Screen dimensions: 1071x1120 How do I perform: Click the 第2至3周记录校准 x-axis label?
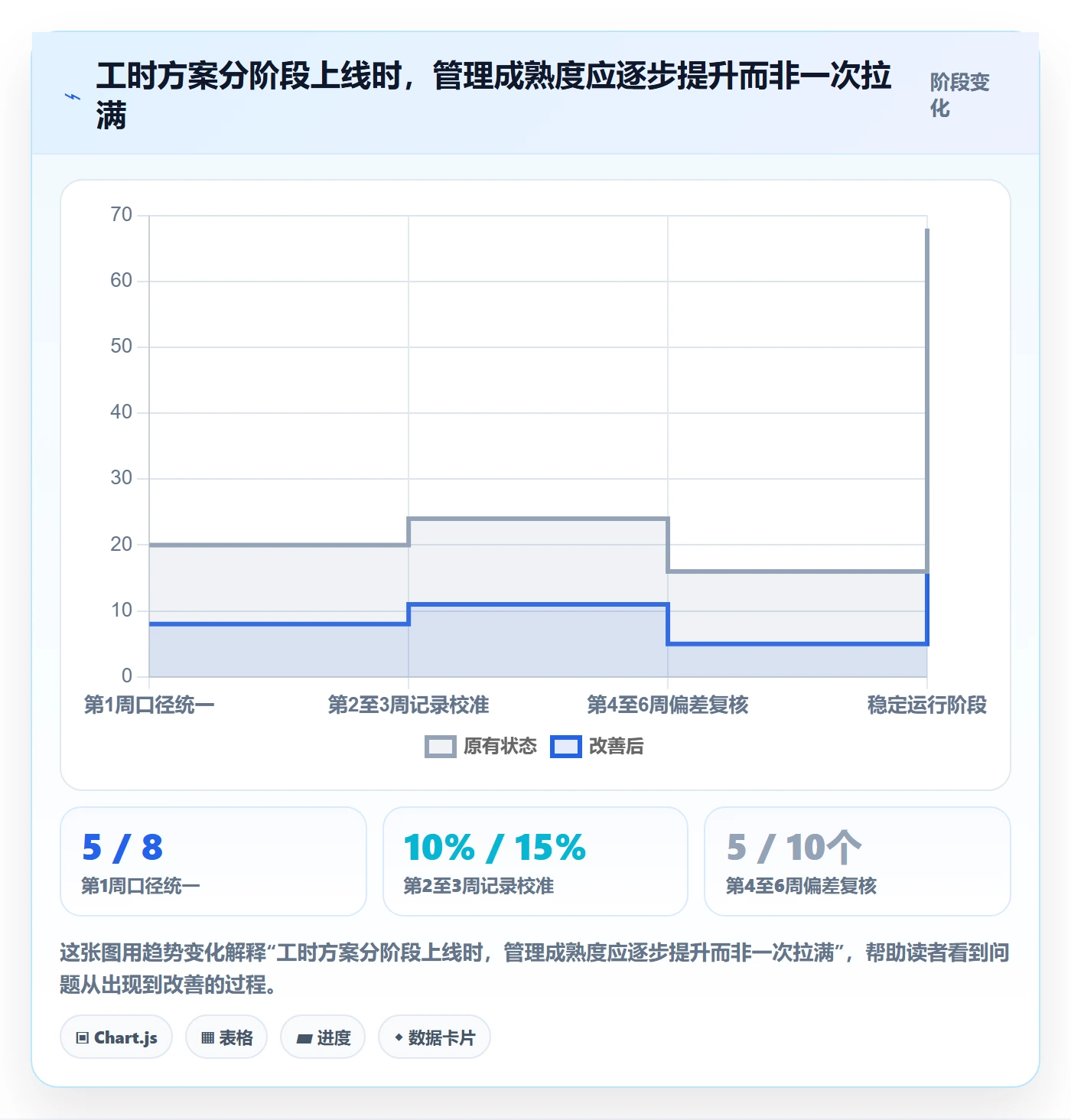tap(409, 705)
